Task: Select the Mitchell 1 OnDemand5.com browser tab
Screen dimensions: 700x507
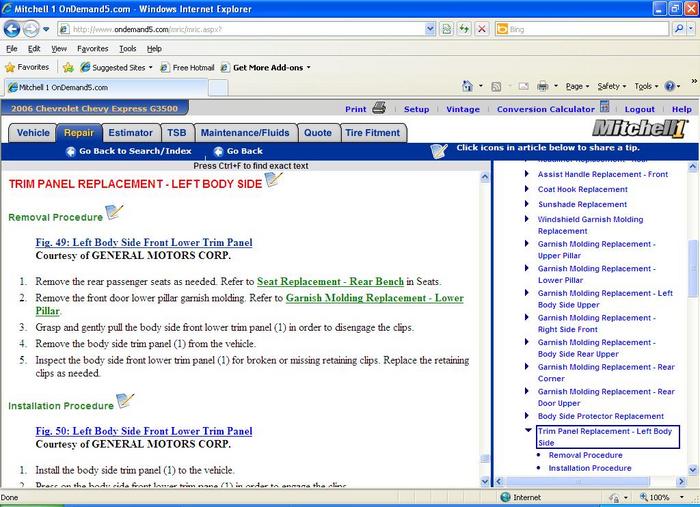Action: [106, 87]
